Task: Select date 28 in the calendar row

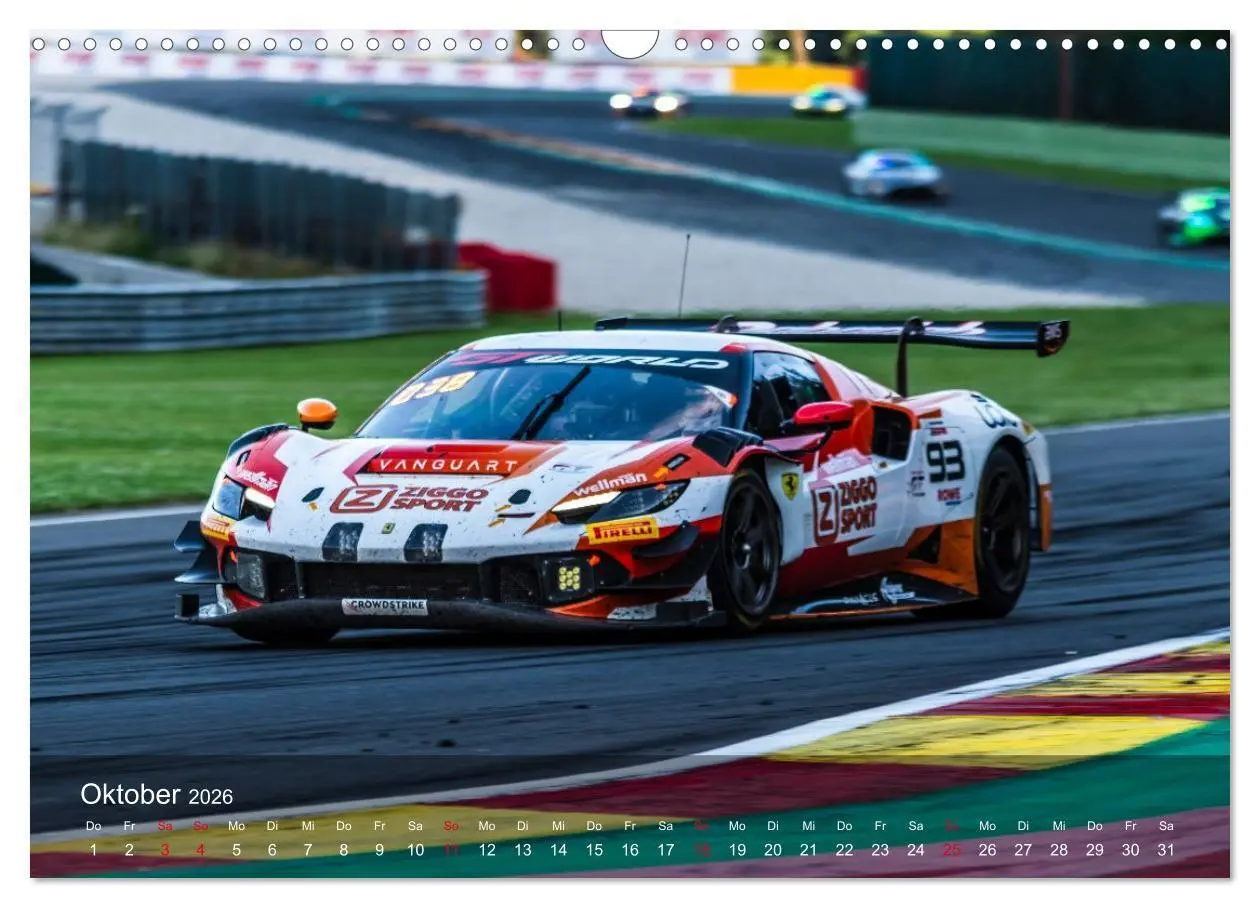Action: pos(1059,850)
